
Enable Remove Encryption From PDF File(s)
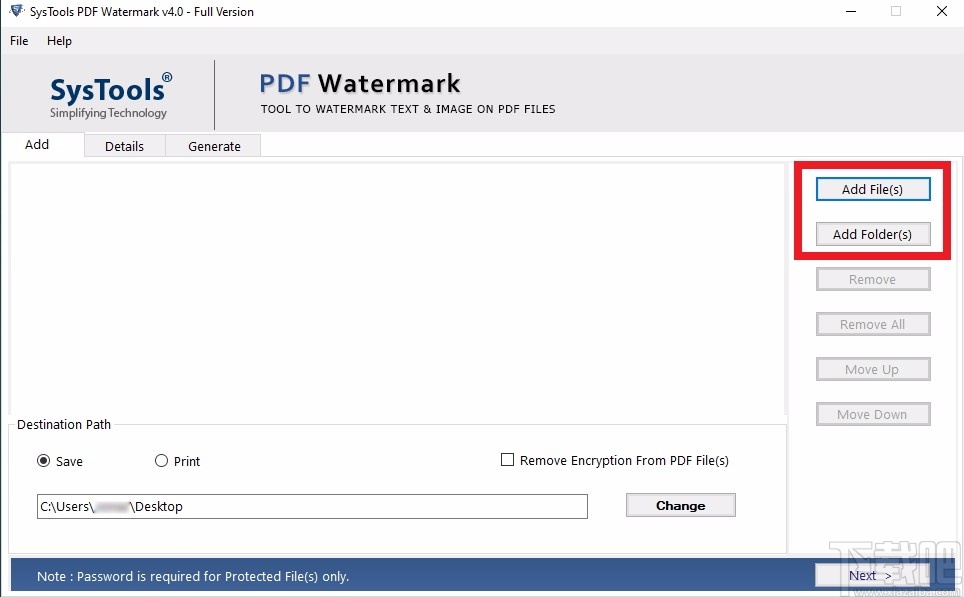[508, 460]
